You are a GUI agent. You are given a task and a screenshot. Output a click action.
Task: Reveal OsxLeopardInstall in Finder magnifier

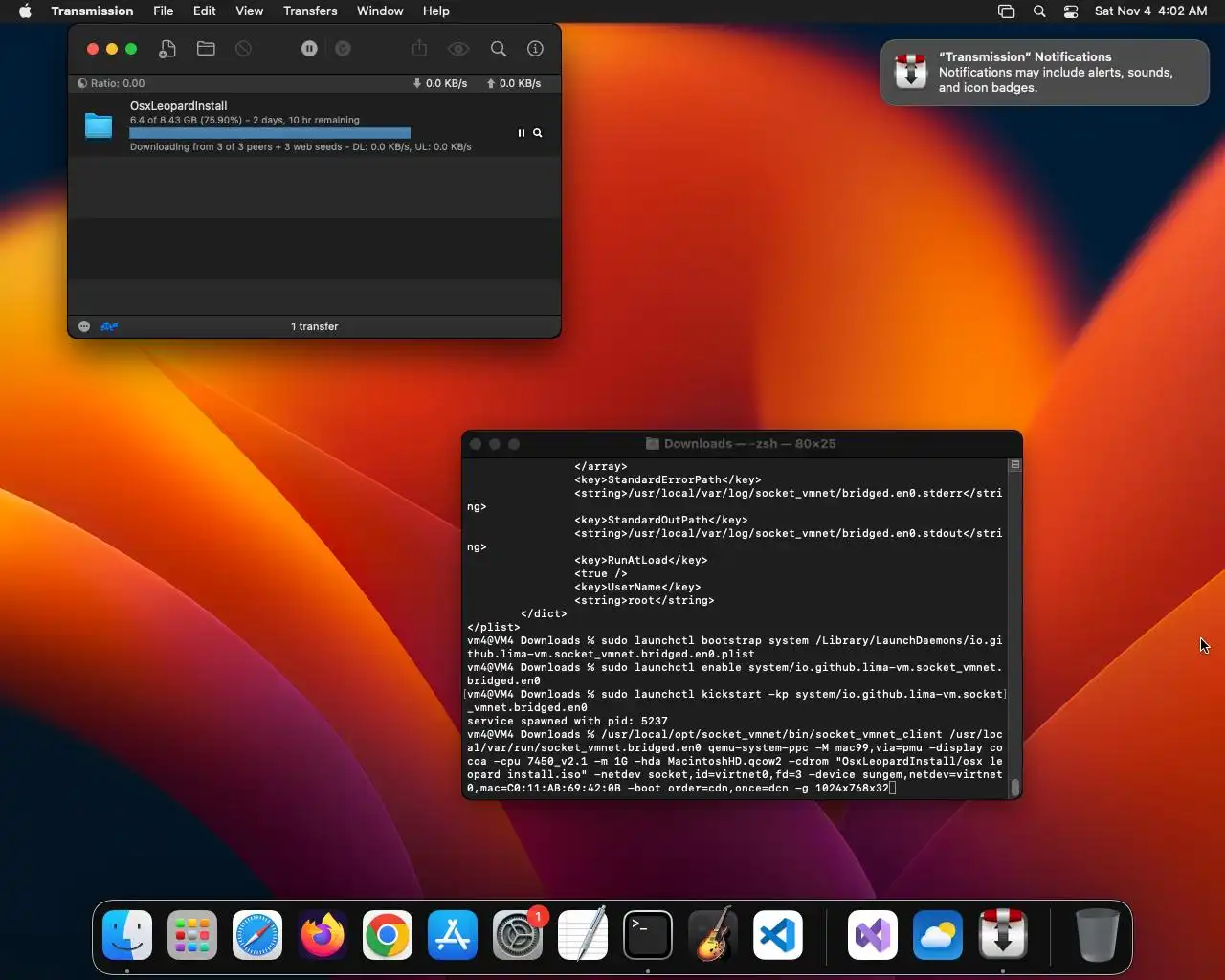pyautogui.click(x=538, y=133)
